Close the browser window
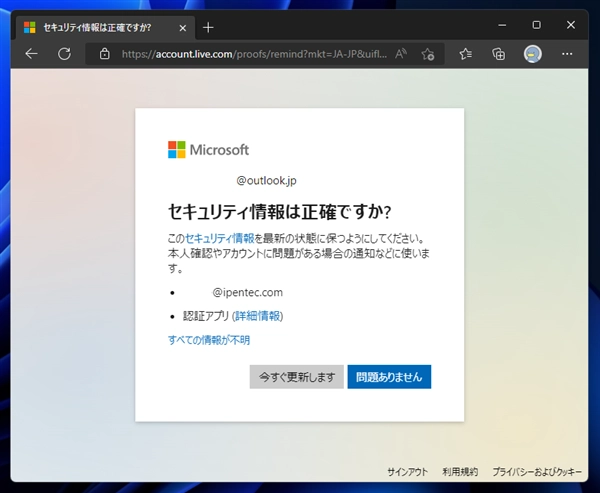This screenshot has width=600, height=493. point(571,25)
